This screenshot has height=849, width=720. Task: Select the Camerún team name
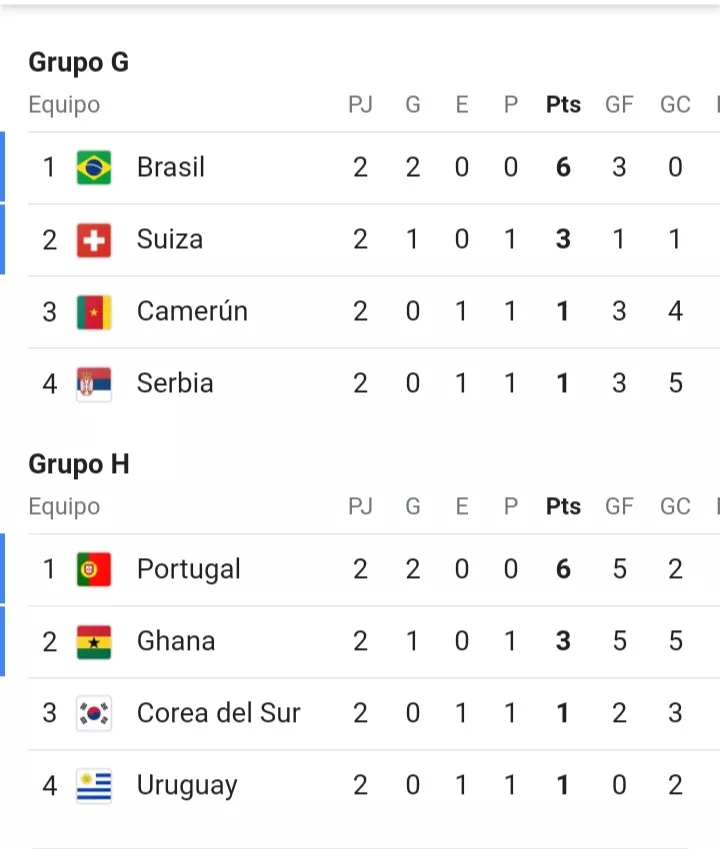click(192, 312)
